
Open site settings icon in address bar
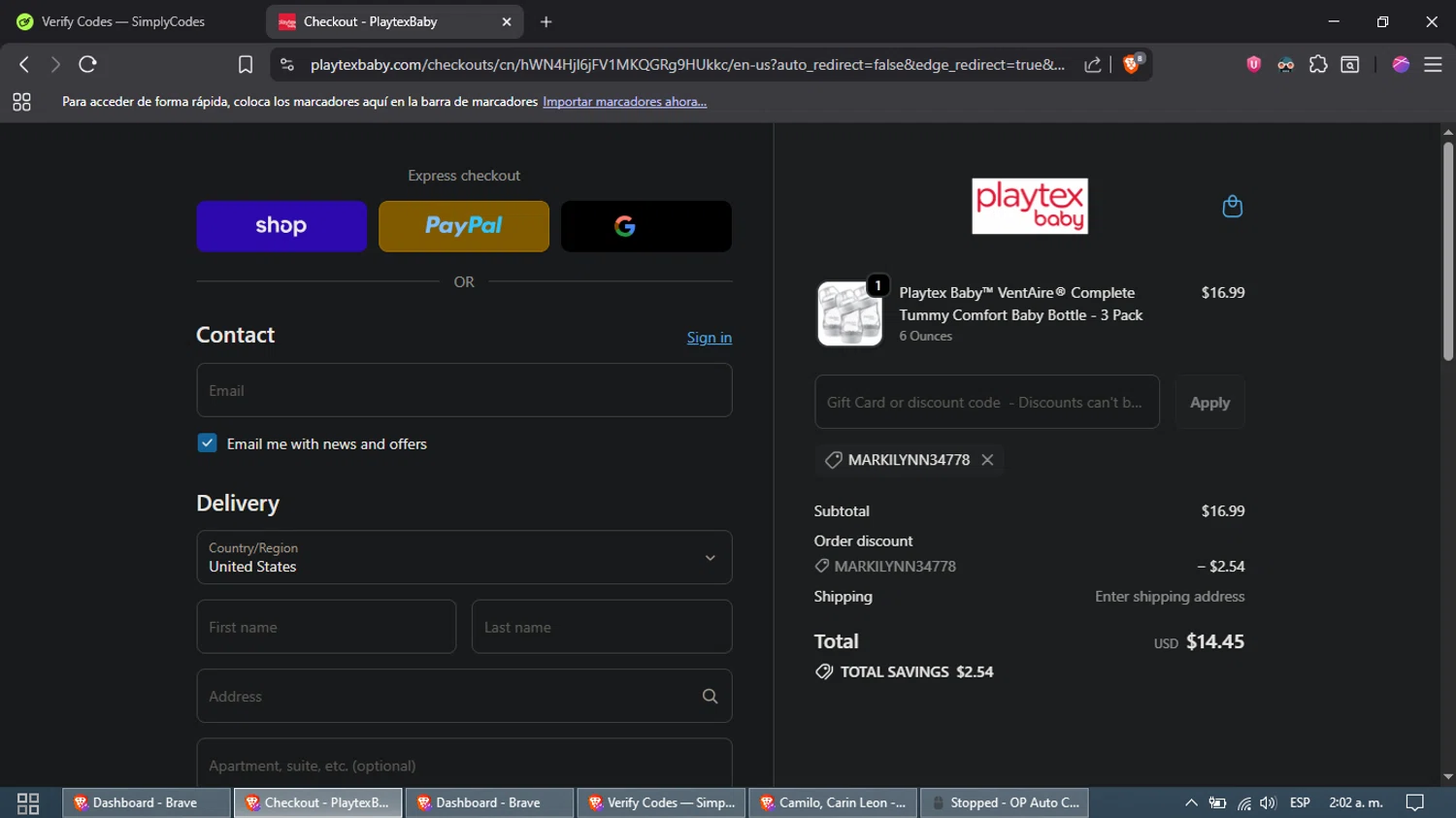tap(286, 64)
